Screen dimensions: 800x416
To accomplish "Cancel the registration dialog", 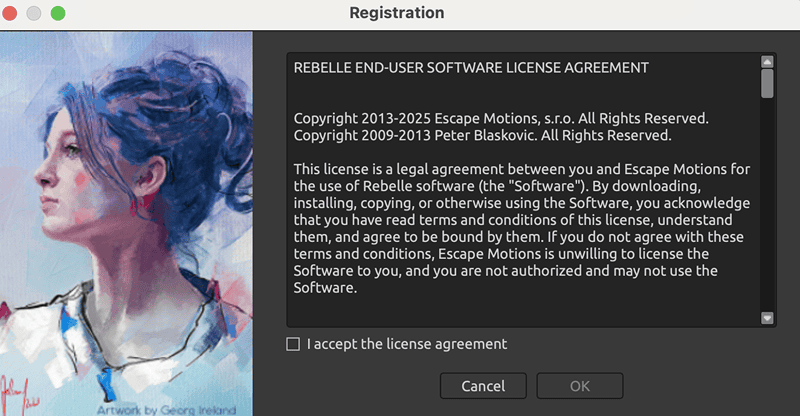I will (x=483, y=386).
